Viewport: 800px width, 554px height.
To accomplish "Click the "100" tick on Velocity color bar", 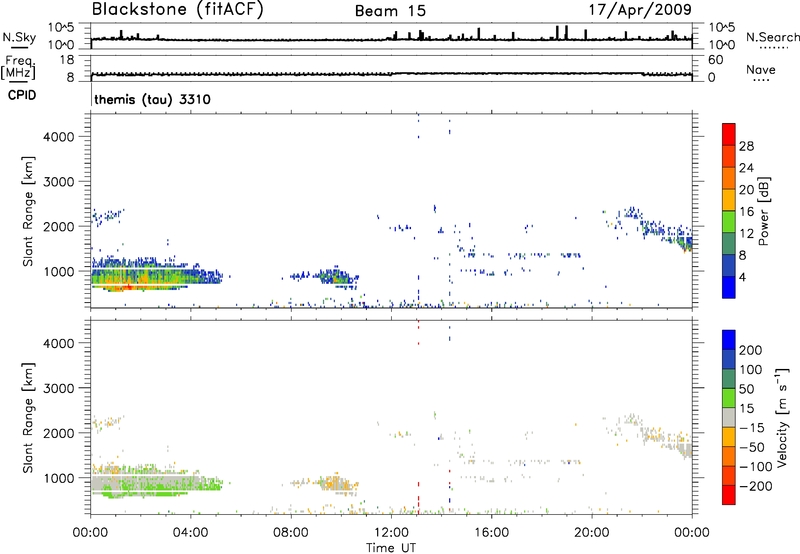I will coord(751,370).
